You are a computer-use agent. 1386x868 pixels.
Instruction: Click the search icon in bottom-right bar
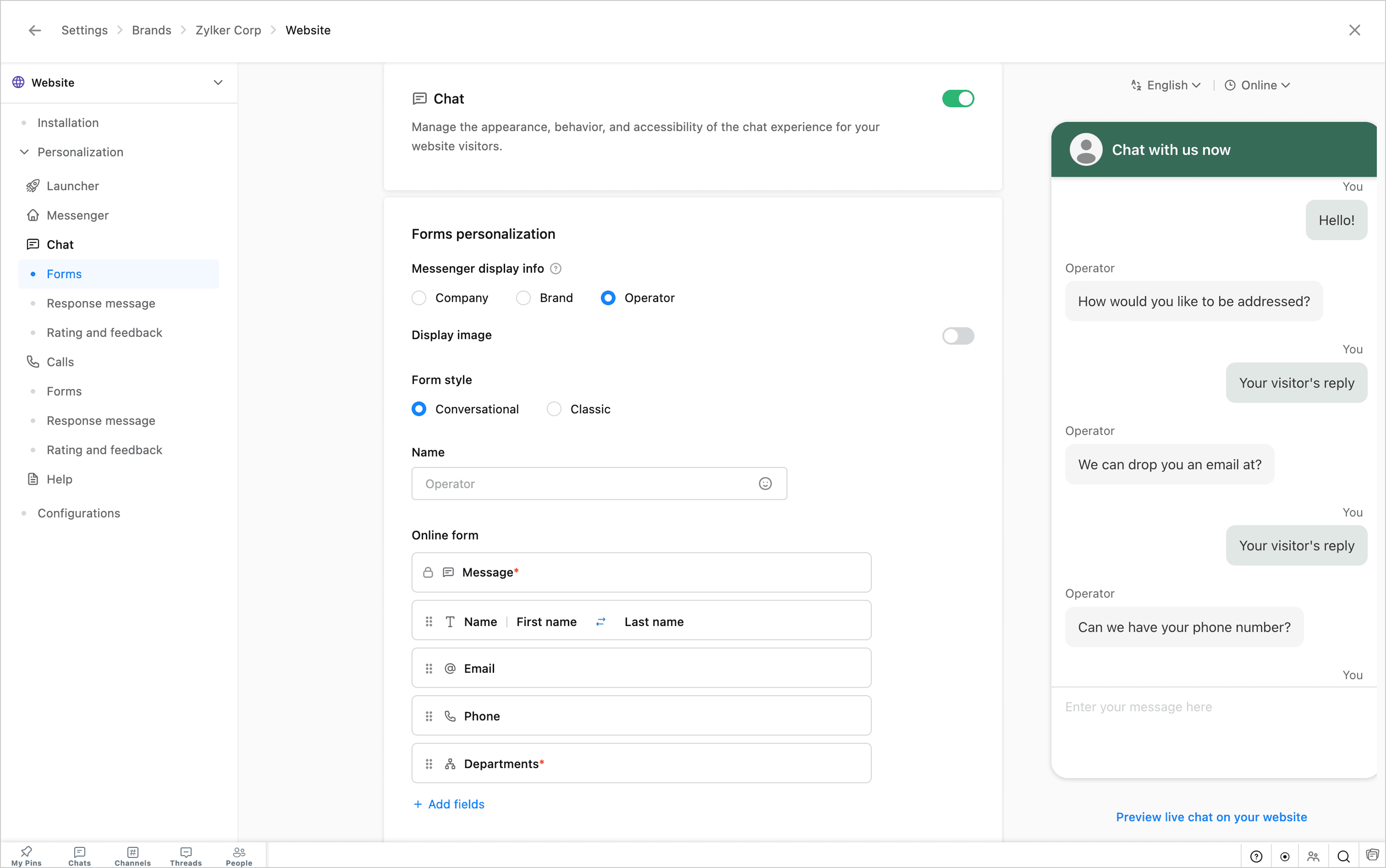click(x=1343, y=857)
